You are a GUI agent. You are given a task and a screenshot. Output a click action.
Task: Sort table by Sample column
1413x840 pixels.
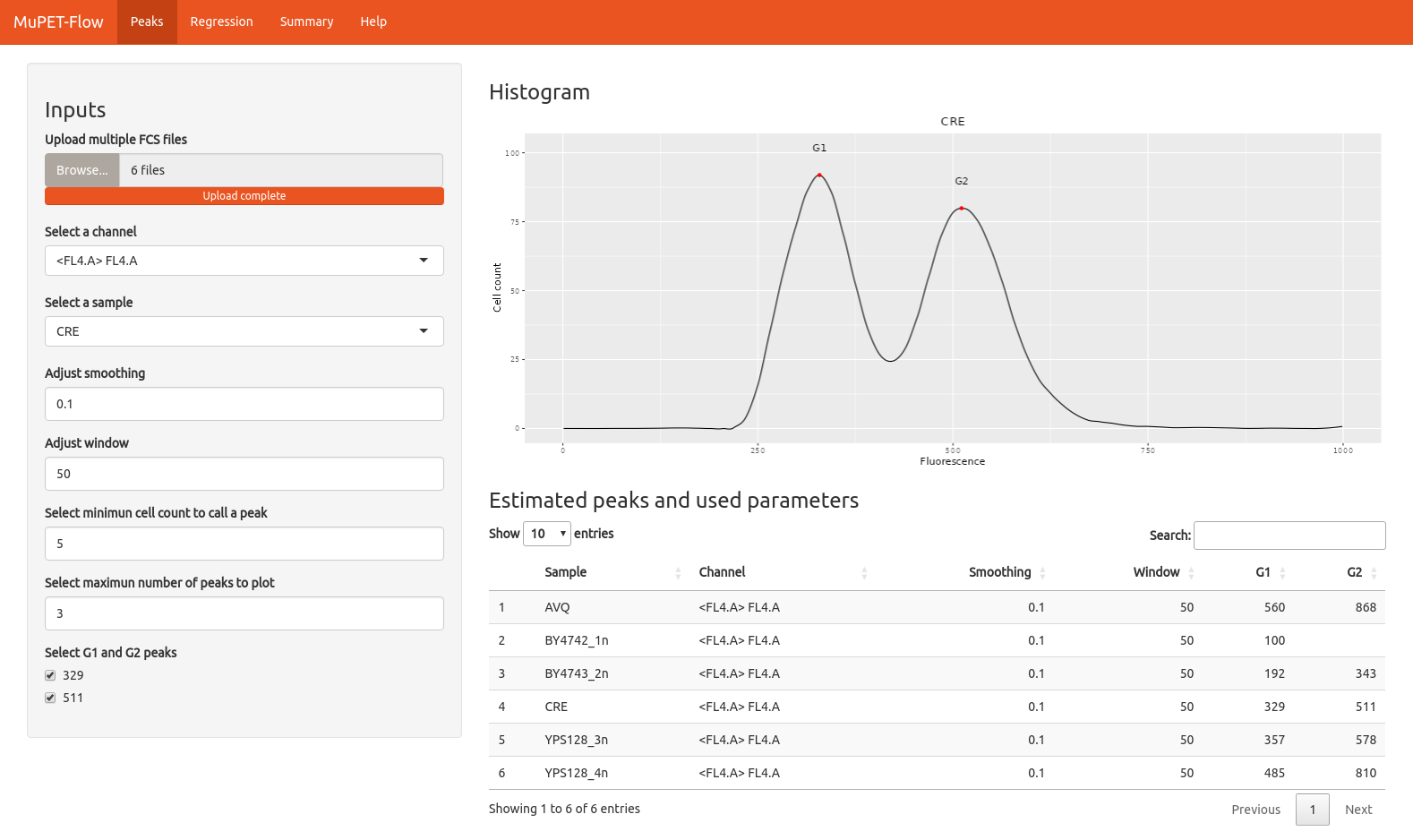pyautogui.click(x=566, y=572)
